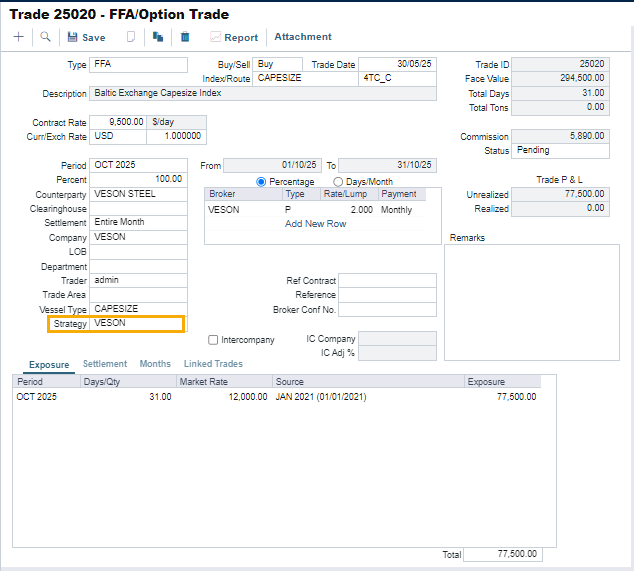Select the Percentage radio button

coord(262,181)
